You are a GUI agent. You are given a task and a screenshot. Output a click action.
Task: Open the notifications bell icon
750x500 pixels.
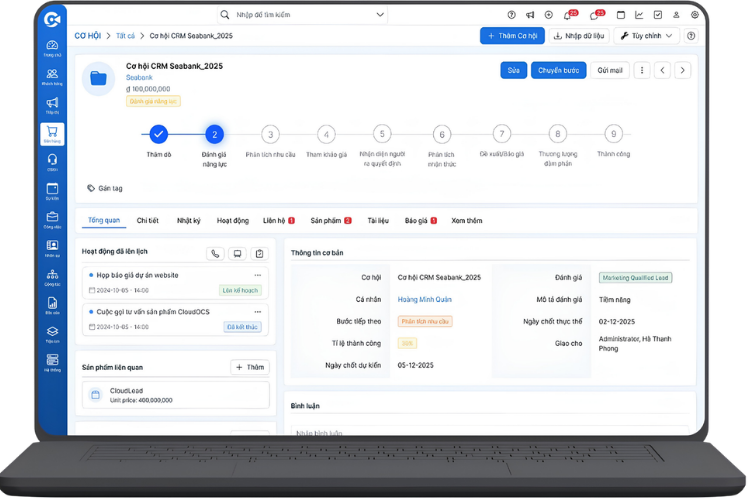(568, 15)
